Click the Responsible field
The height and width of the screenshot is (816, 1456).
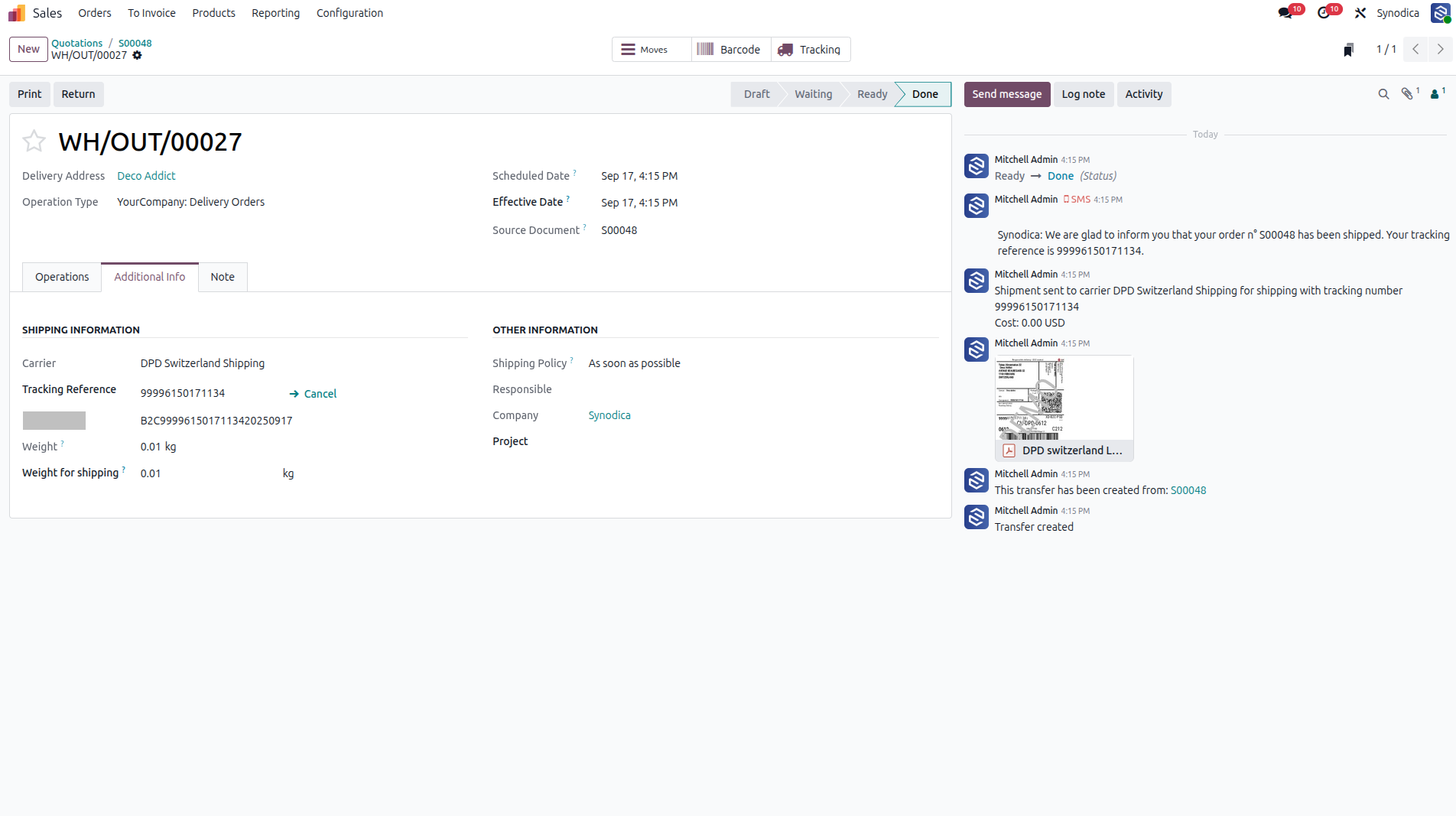[x=522, y=389]
